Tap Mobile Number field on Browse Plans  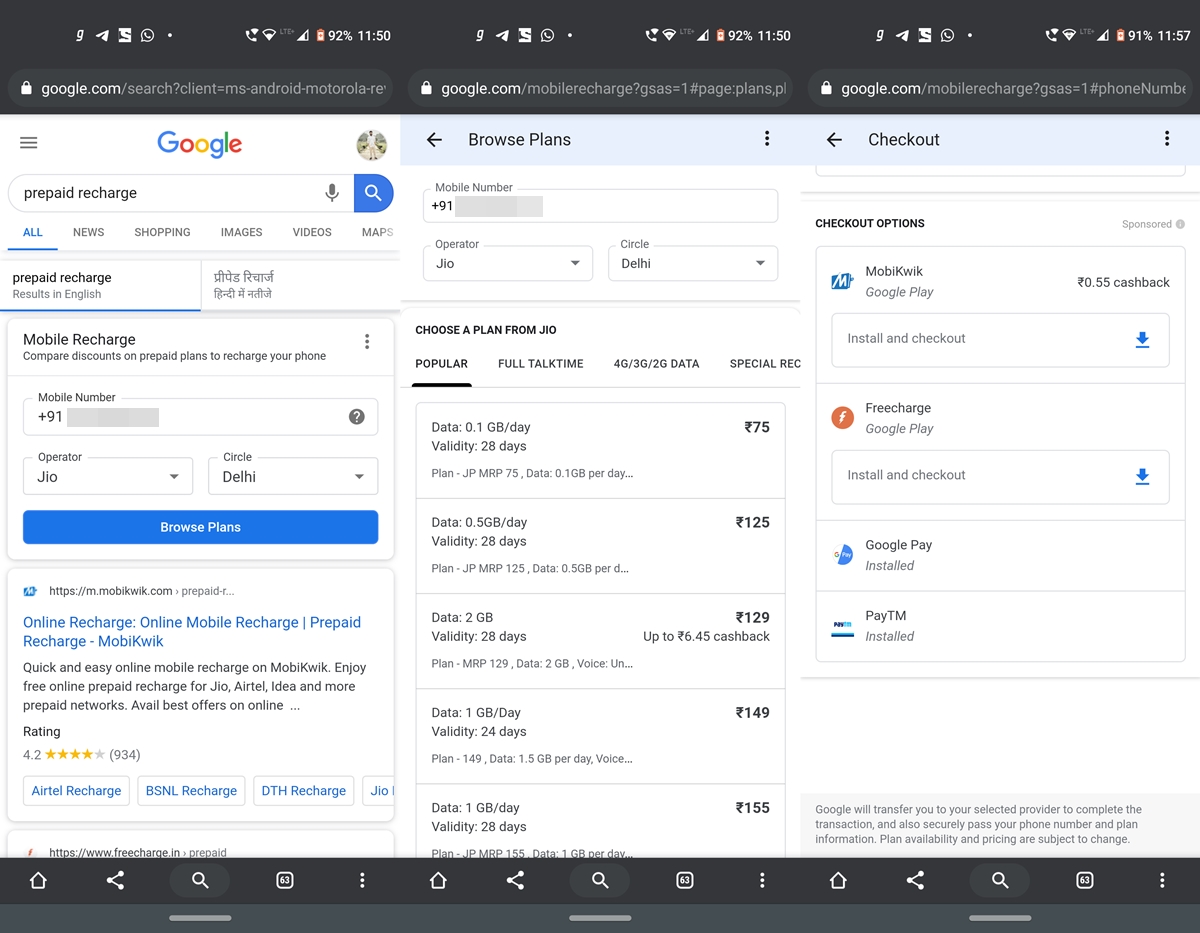coord(601,206)
